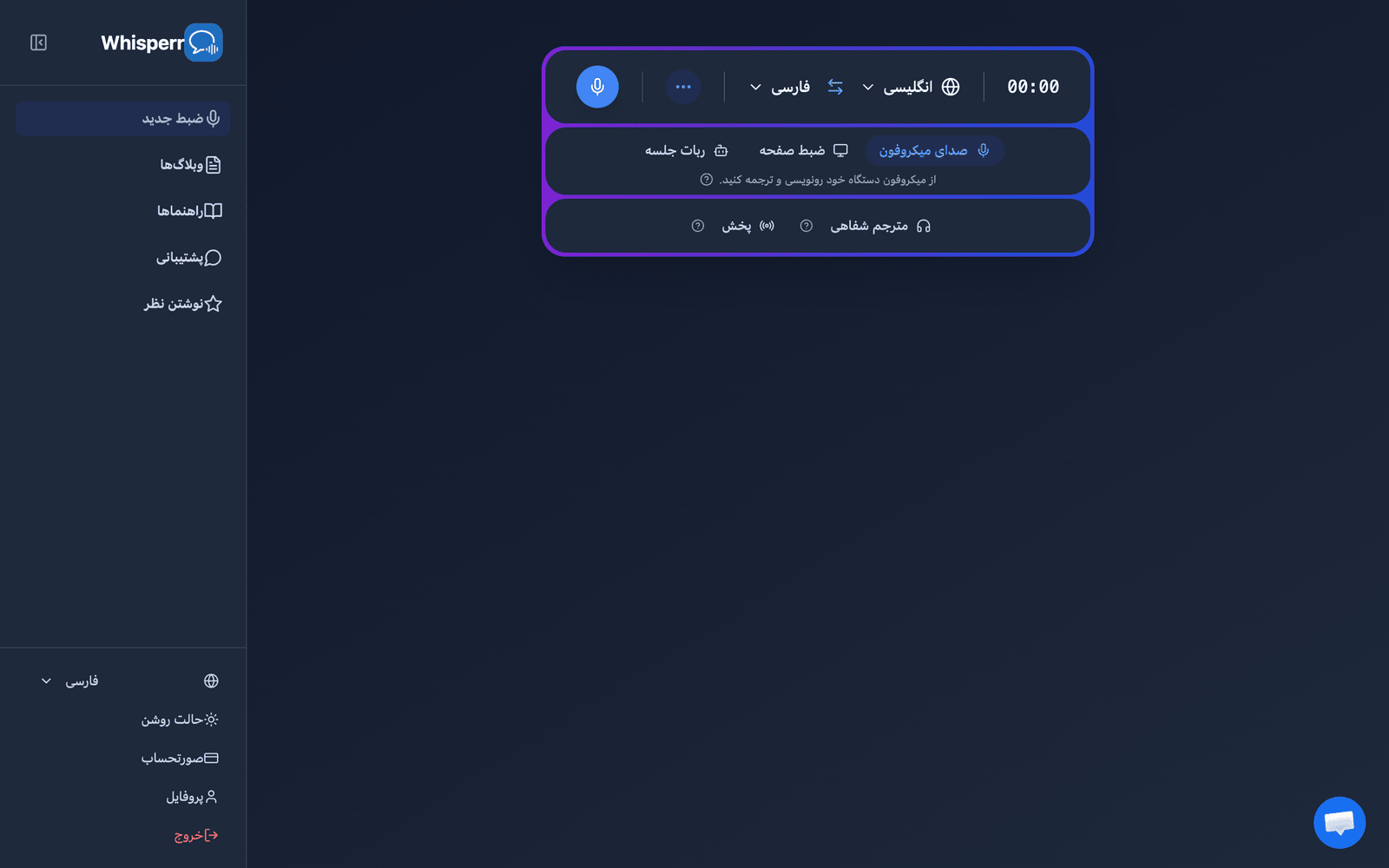Click the Whisperr logo

point(161,43)
